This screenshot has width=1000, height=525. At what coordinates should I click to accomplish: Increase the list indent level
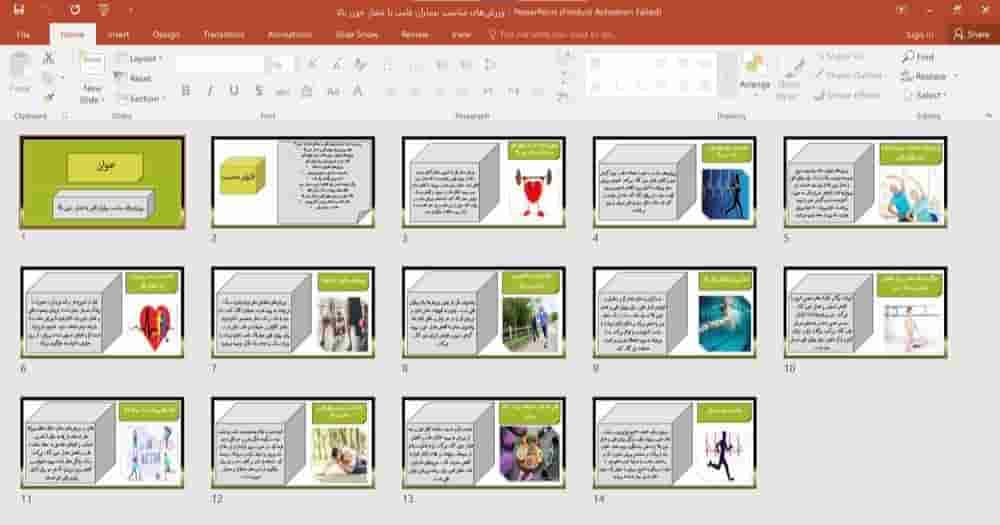(466, 65)
